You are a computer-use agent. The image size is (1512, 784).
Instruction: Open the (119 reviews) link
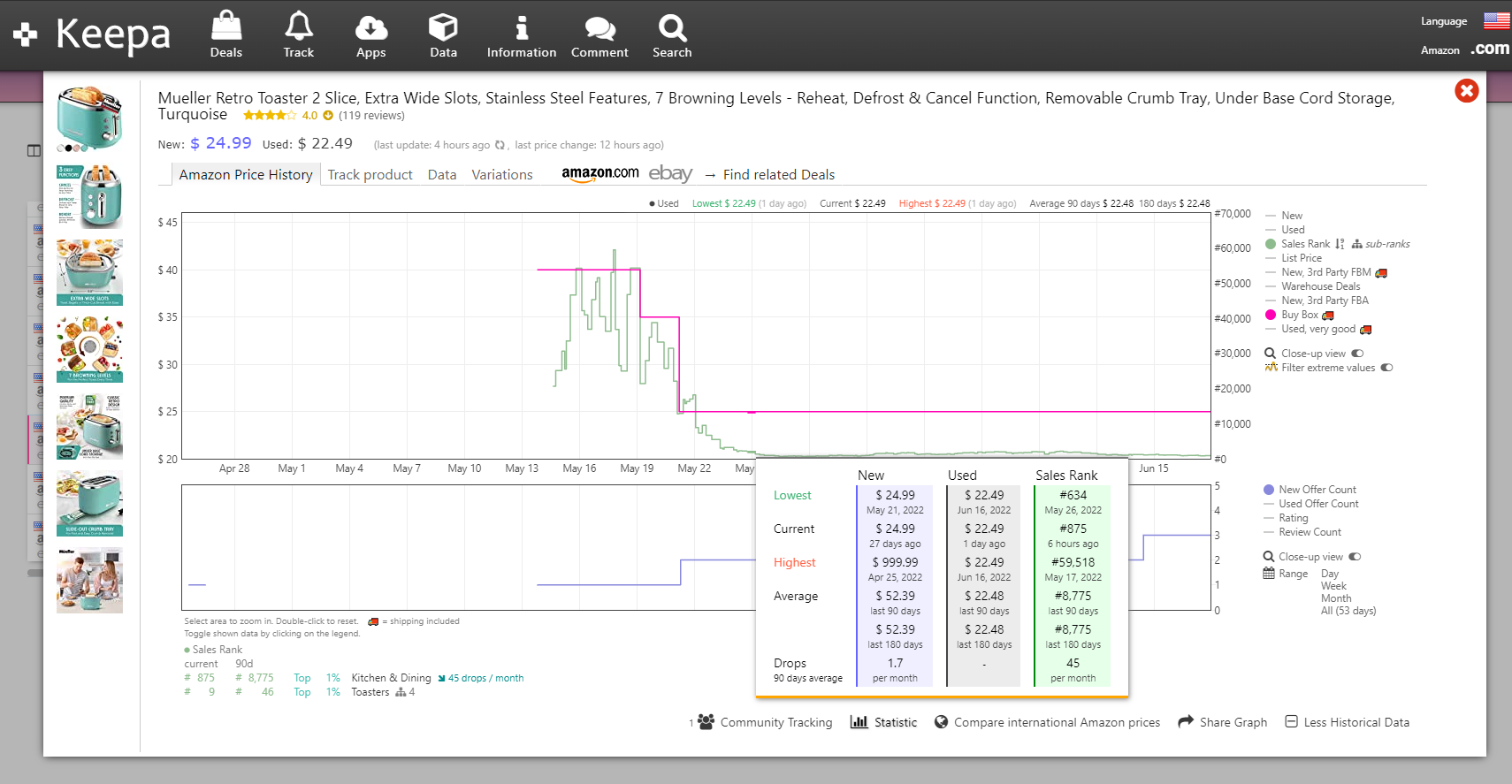(x=371, y=116)
